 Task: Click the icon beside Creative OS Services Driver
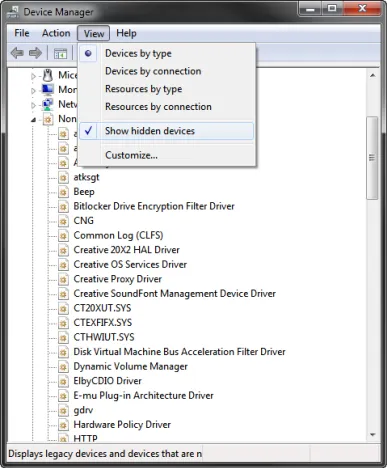click(x=63, y=265)
